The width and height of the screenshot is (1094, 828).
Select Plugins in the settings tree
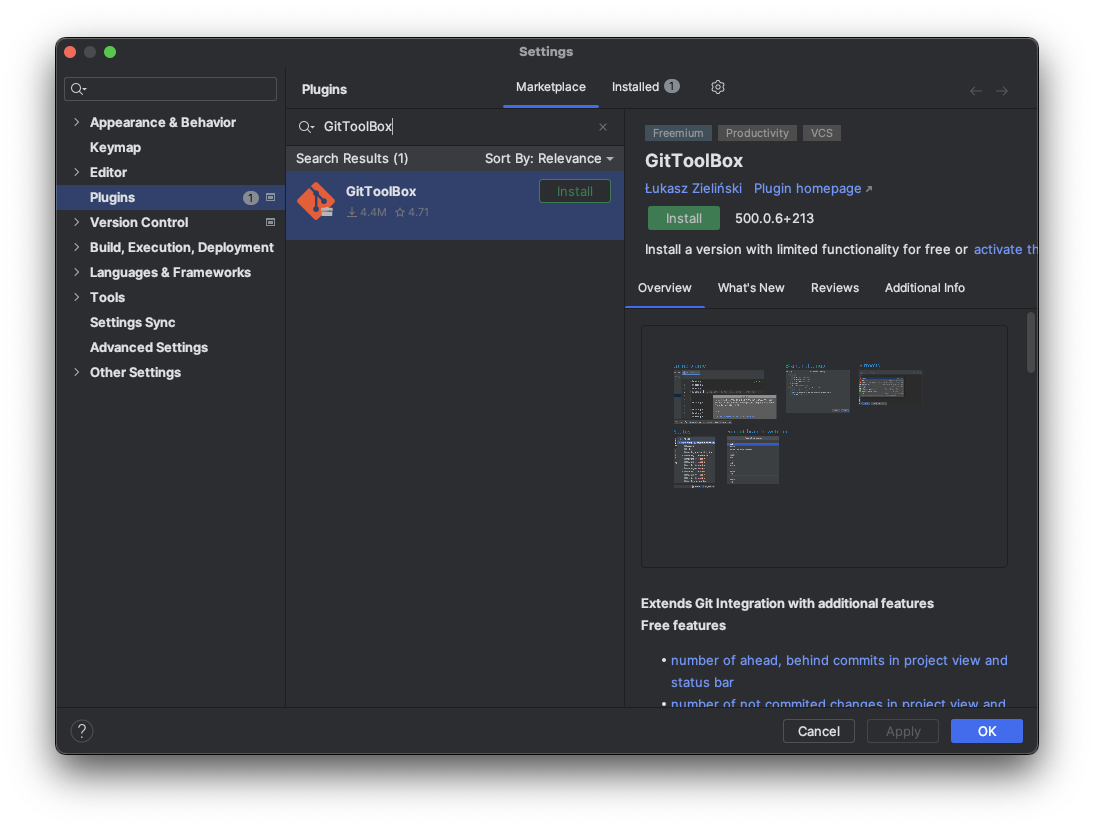pyautogui.click(x=171, y=197)
